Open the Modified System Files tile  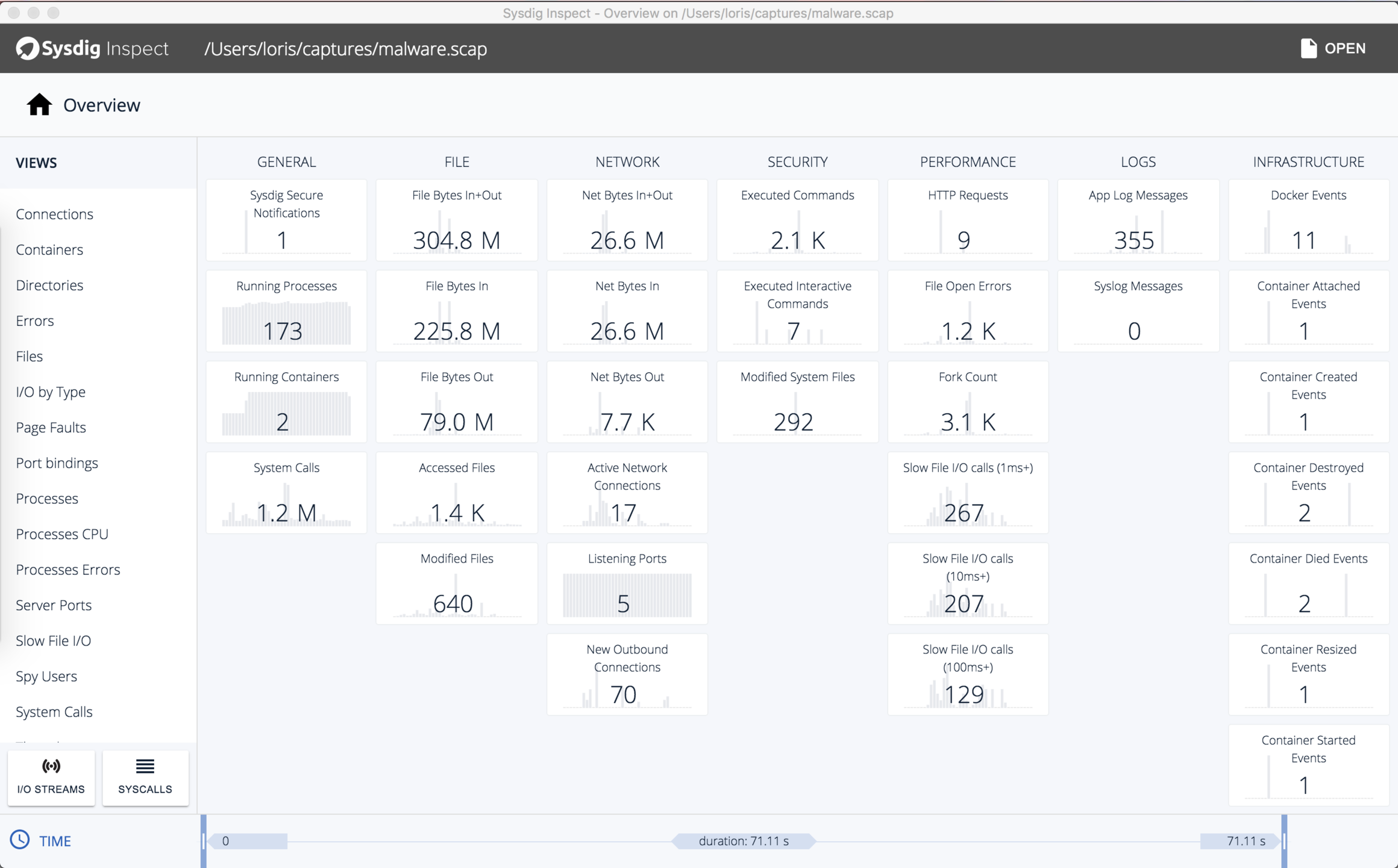[x=797, y=402]
